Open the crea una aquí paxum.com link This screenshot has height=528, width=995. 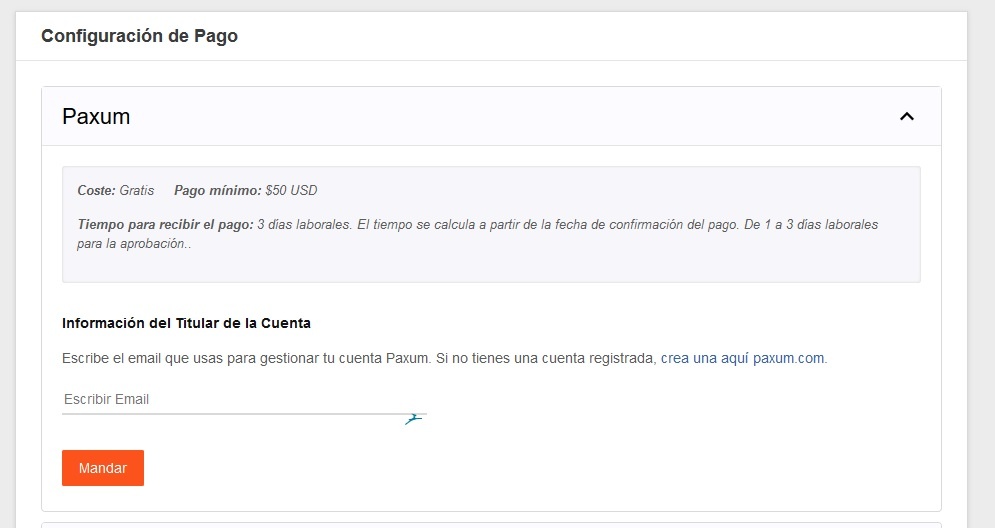click(x=743, y=358)
